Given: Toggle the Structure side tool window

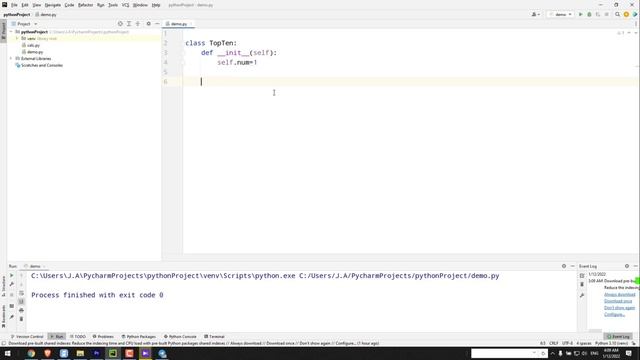Looking at the screenshot, I should point(3,286).
